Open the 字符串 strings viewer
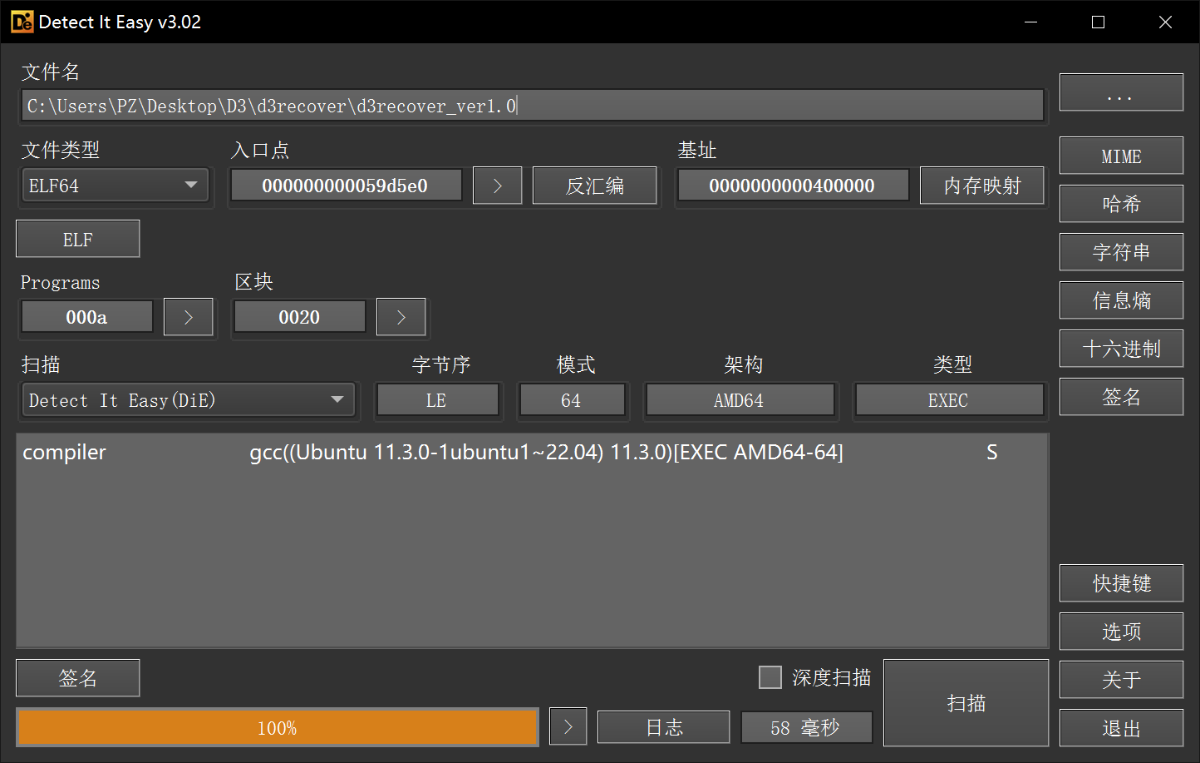This screenshot has width=1200, height=763. tap(1121, 252)
